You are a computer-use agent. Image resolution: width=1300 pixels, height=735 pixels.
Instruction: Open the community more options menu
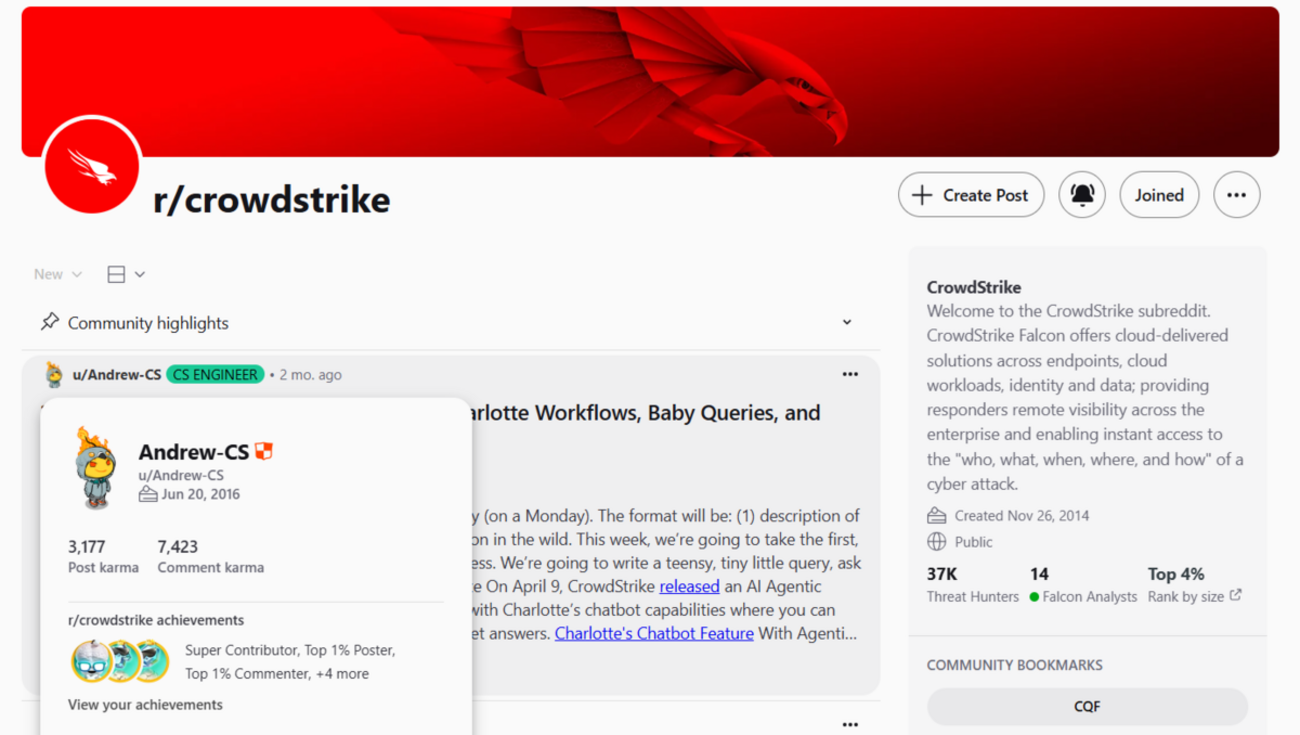pyautogui.click(x=1237, y=195)
